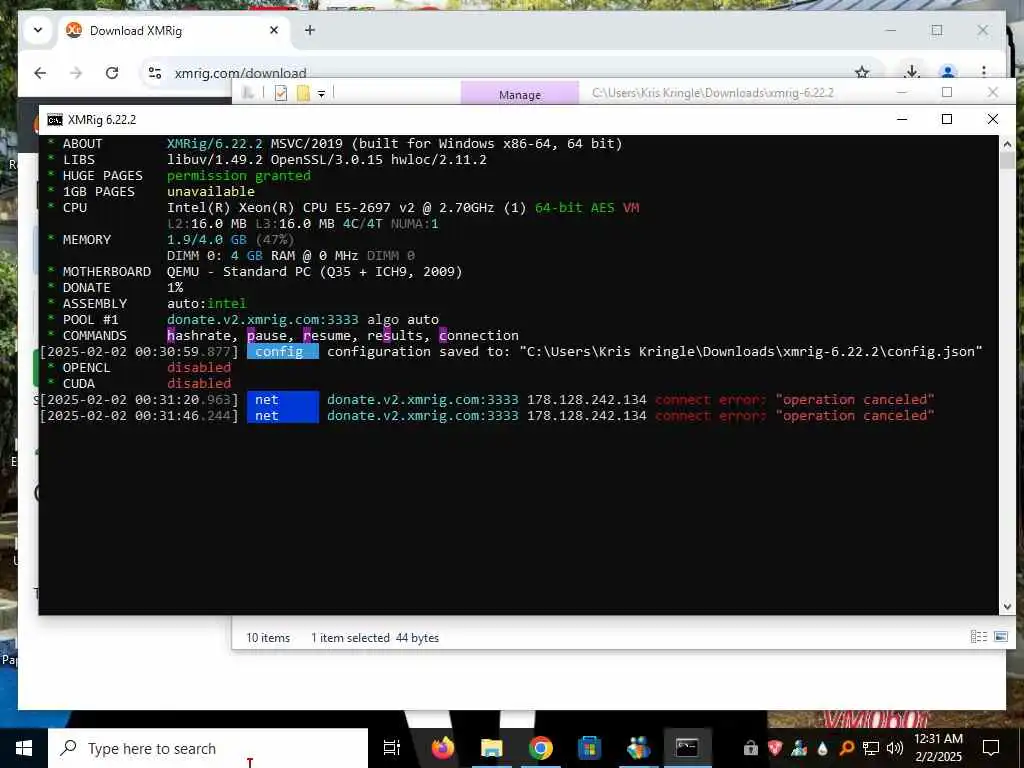
Task: Open Microsoft Store from the taskbar
Action: click(589, 748)
